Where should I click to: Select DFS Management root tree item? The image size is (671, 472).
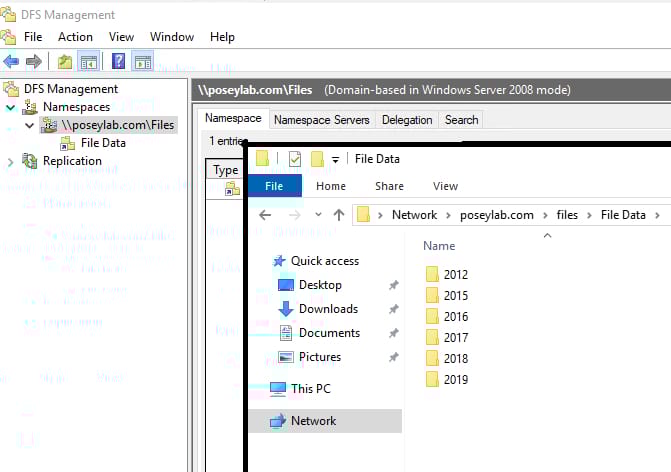(x=71, y=89)
